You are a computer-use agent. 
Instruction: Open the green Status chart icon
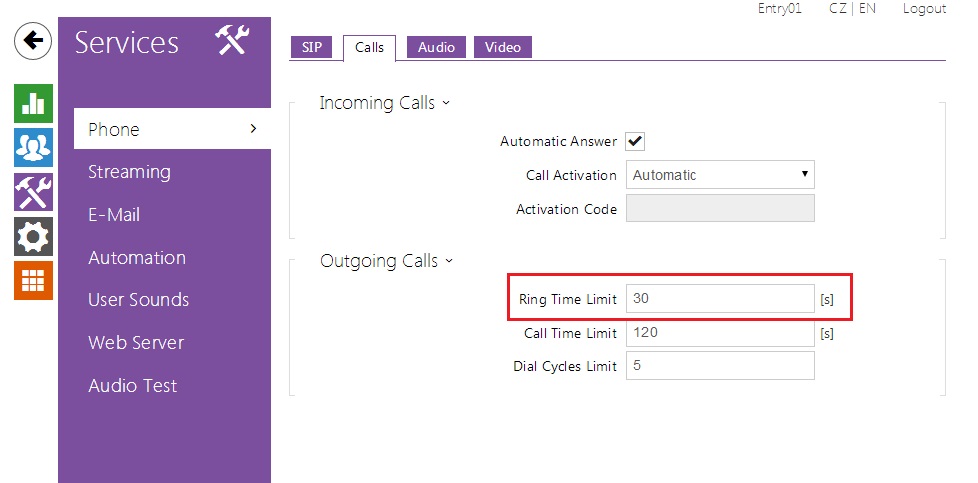pyautogui.click(x=33, y=103)
